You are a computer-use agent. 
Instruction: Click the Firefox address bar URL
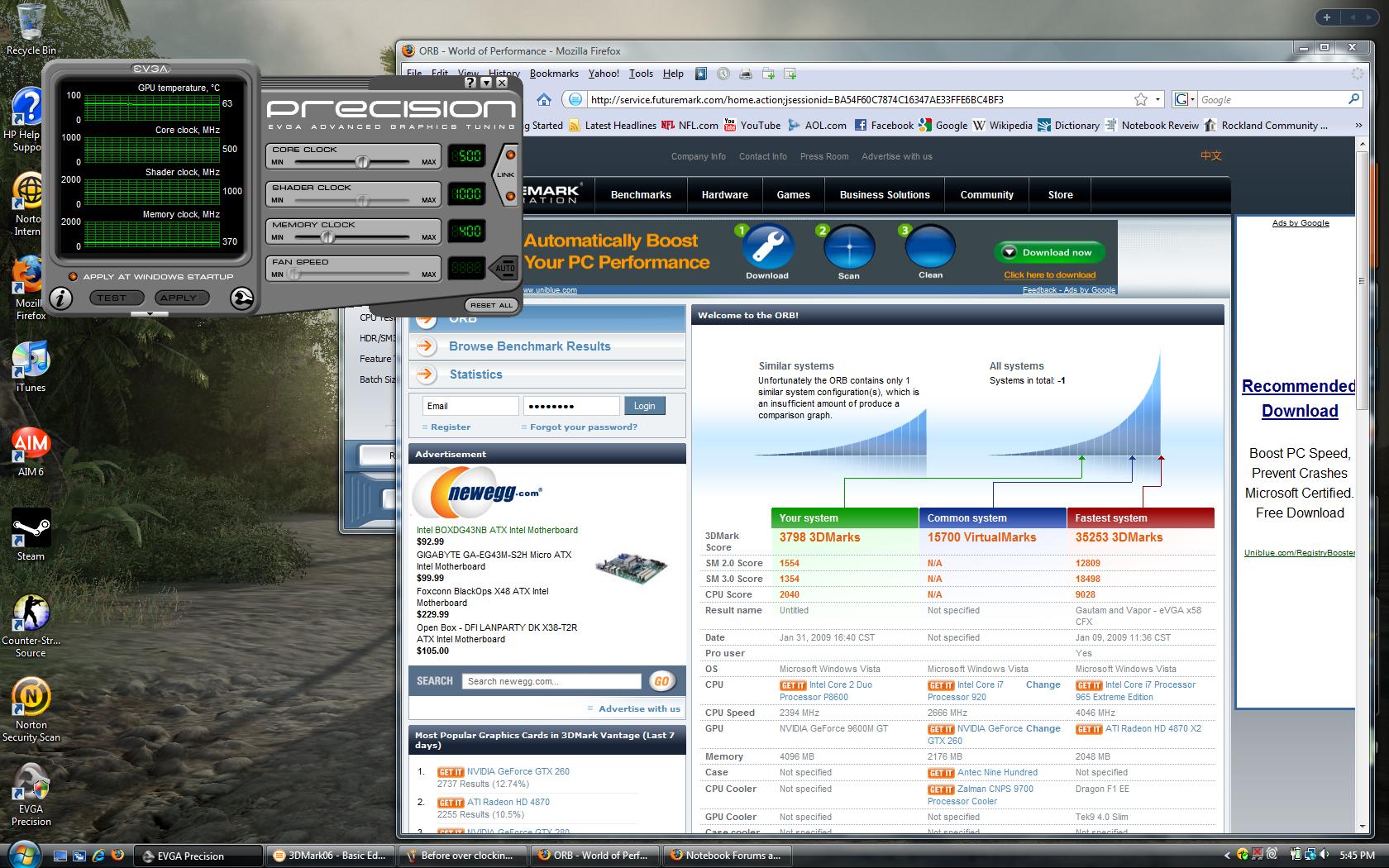coord(860,99)
